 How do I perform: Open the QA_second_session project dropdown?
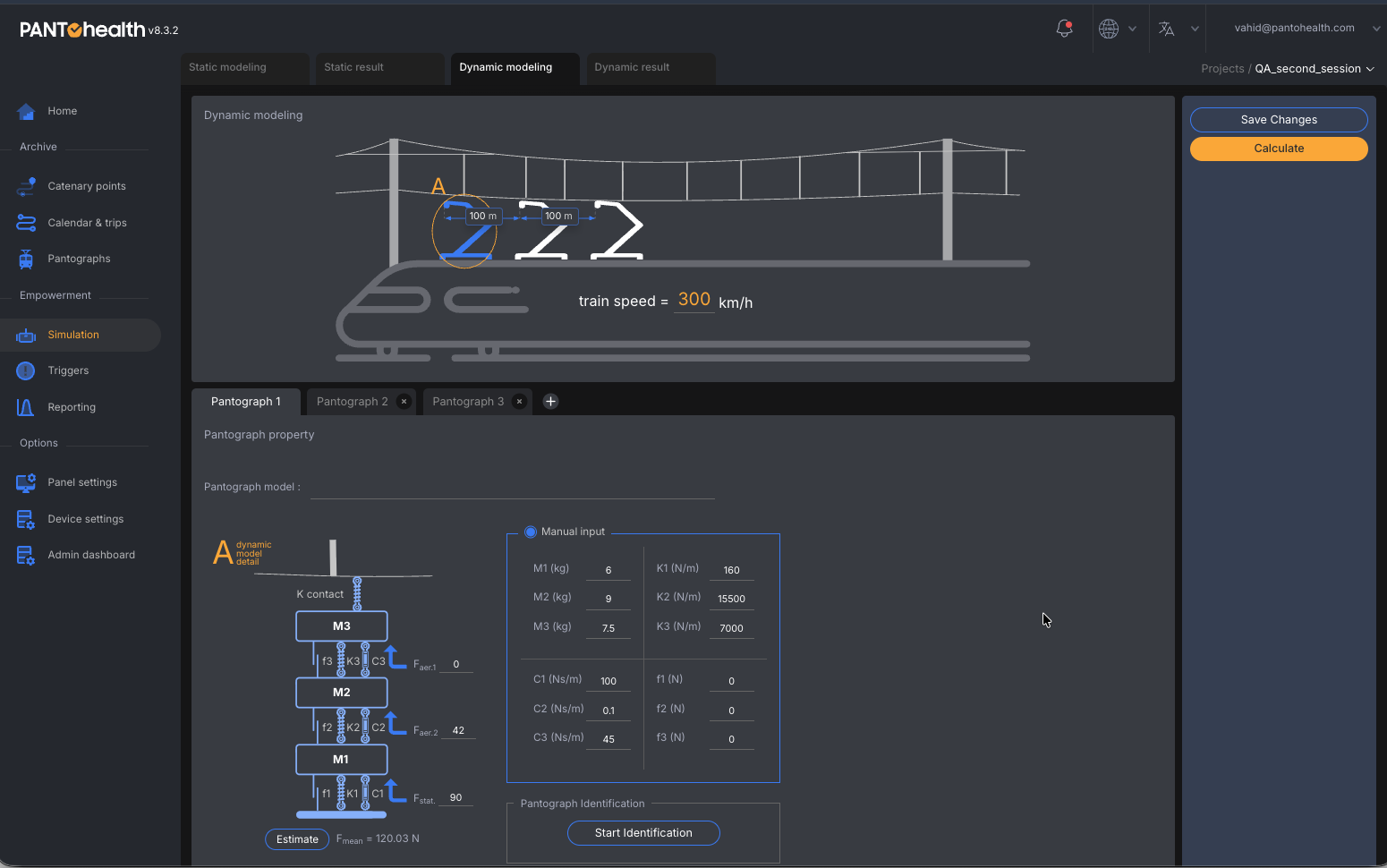[x=1315, y=69]
